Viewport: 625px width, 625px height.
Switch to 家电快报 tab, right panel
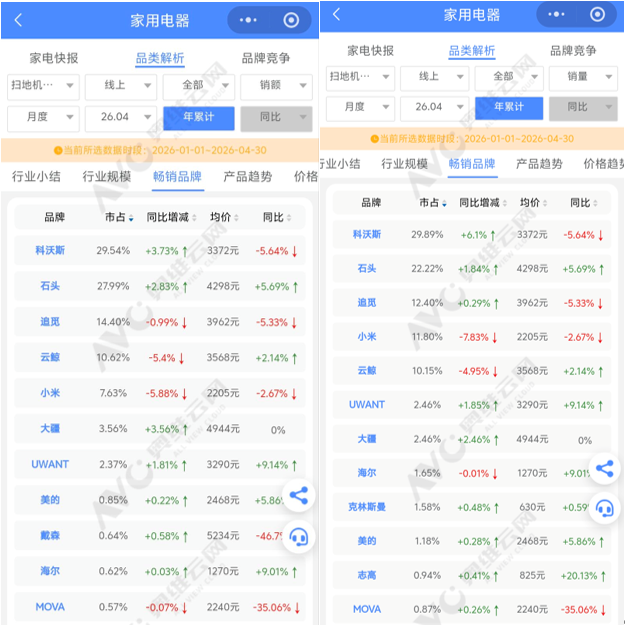[x=370, y=51]
